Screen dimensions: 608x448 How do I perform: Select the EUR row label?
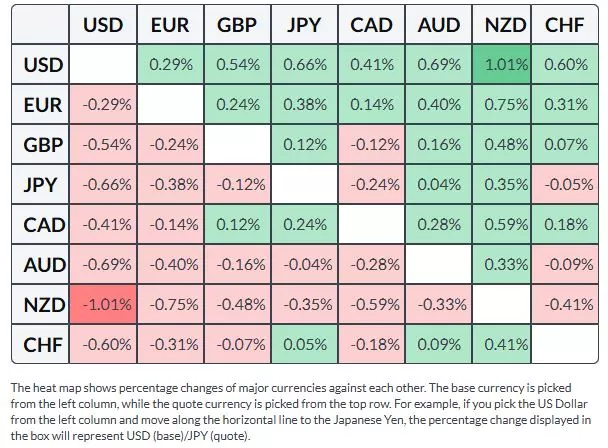[x=44, y=105]
